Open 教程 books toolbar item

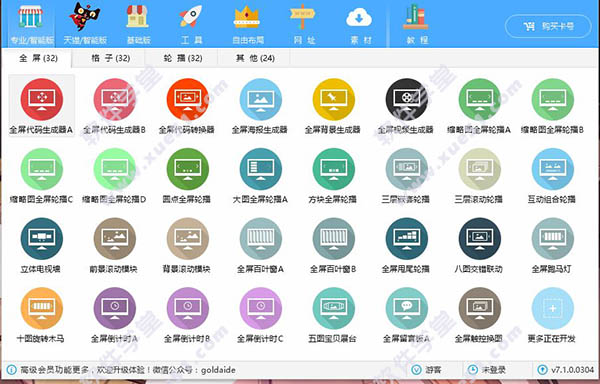pos(416,24)
